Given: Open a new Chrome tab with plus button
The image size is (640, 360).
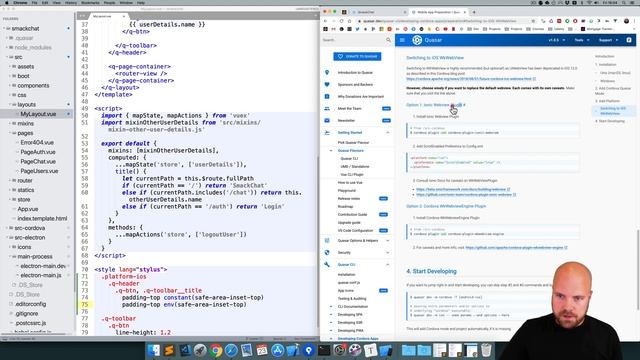Looking at the screenshot, I should [474, 12].
